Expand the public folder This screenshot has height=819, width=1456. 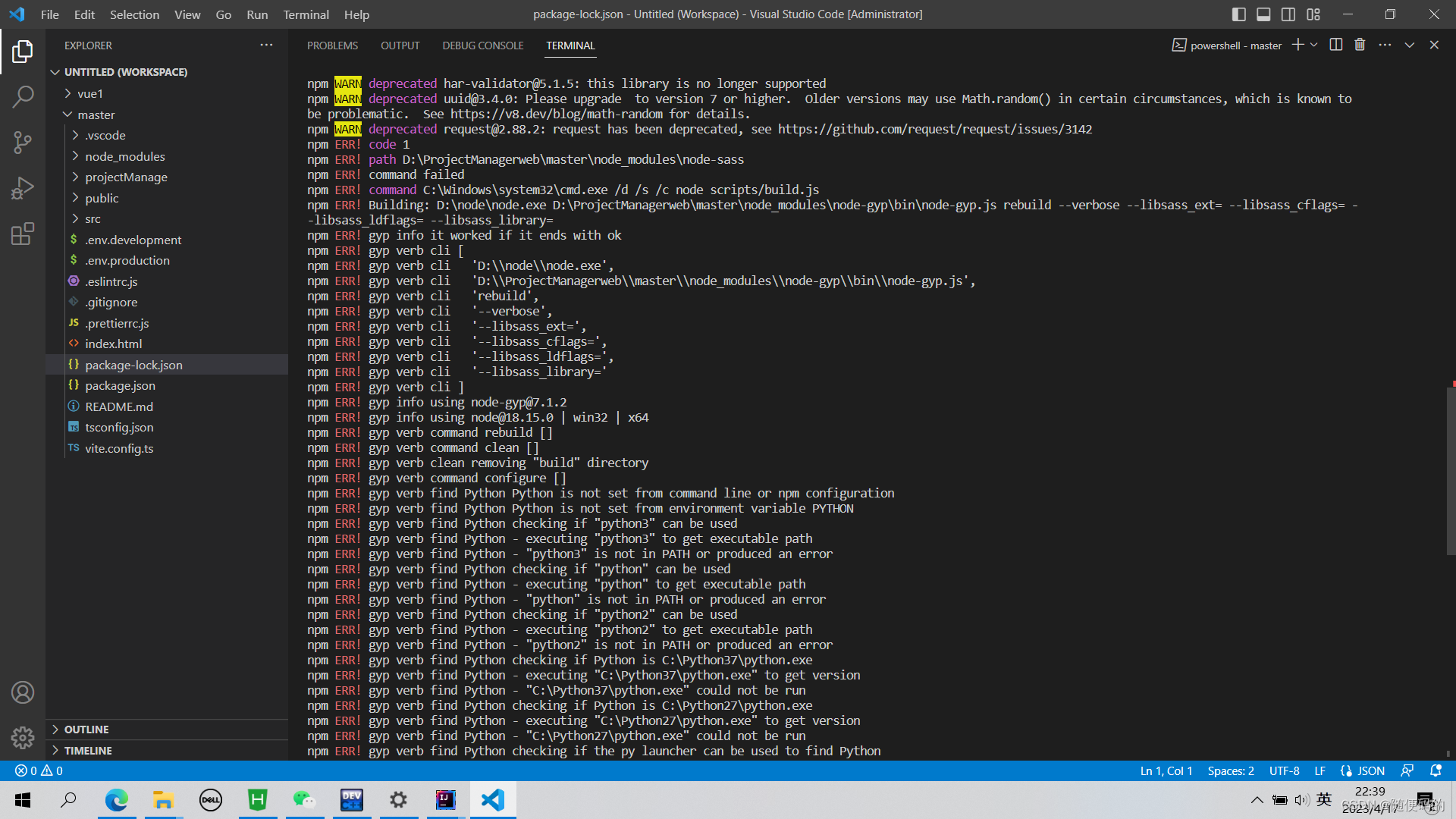[x=102, y=198]
